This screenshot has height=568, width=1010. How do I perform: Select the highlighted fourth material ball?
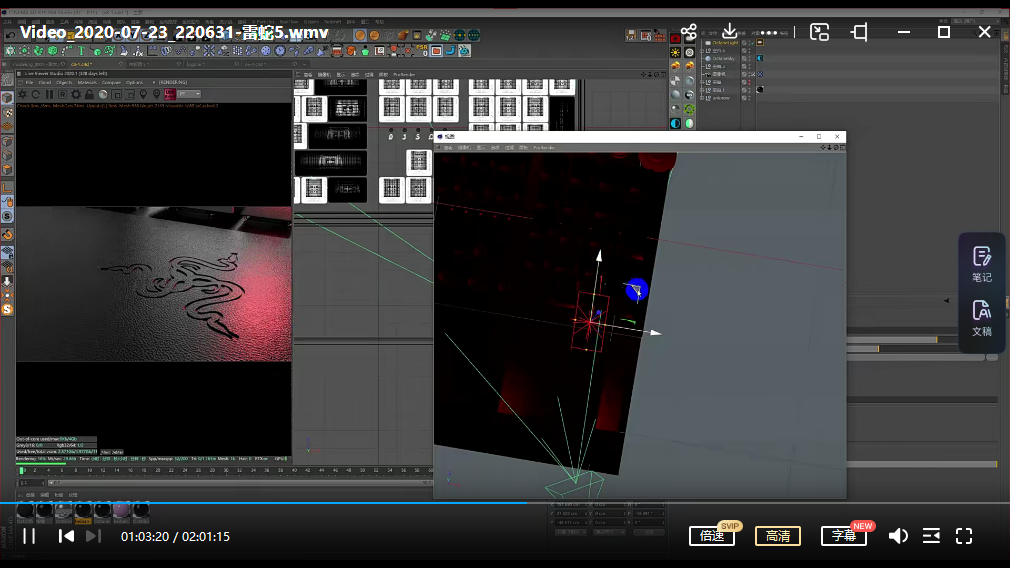(82, 511)
